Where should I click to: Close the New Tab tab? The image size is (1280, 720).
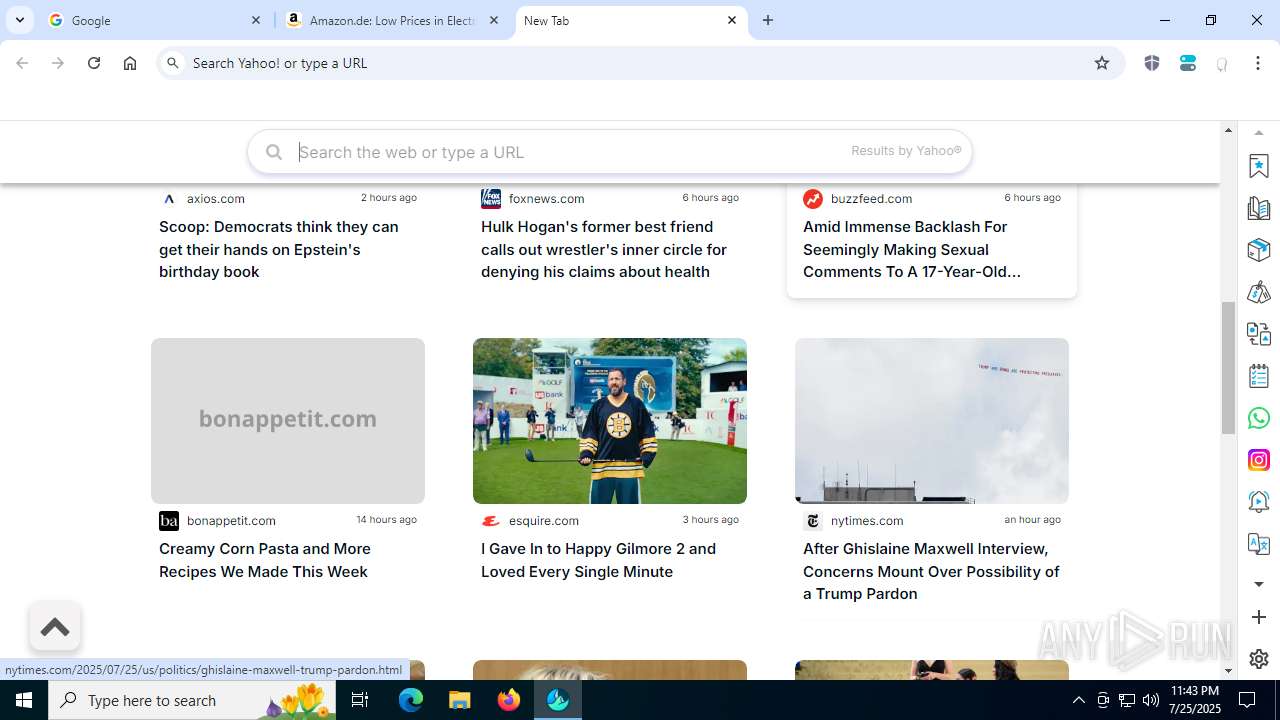pos(732,20)
